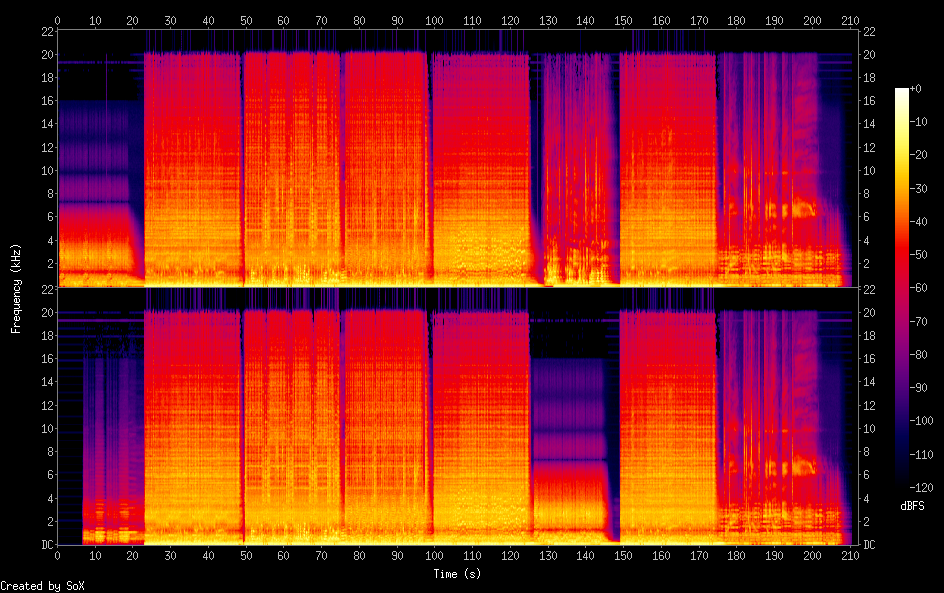The image size is (944, 593).
Task: Click 'DC' on the lower channel's right frequency axis
Action: 869,545
